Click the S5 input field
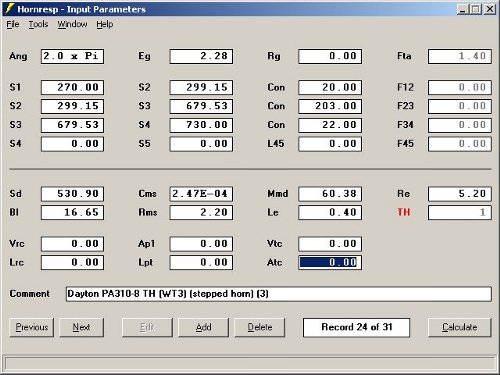The height and width of the screenshot is (375, 500). [201, 144]
